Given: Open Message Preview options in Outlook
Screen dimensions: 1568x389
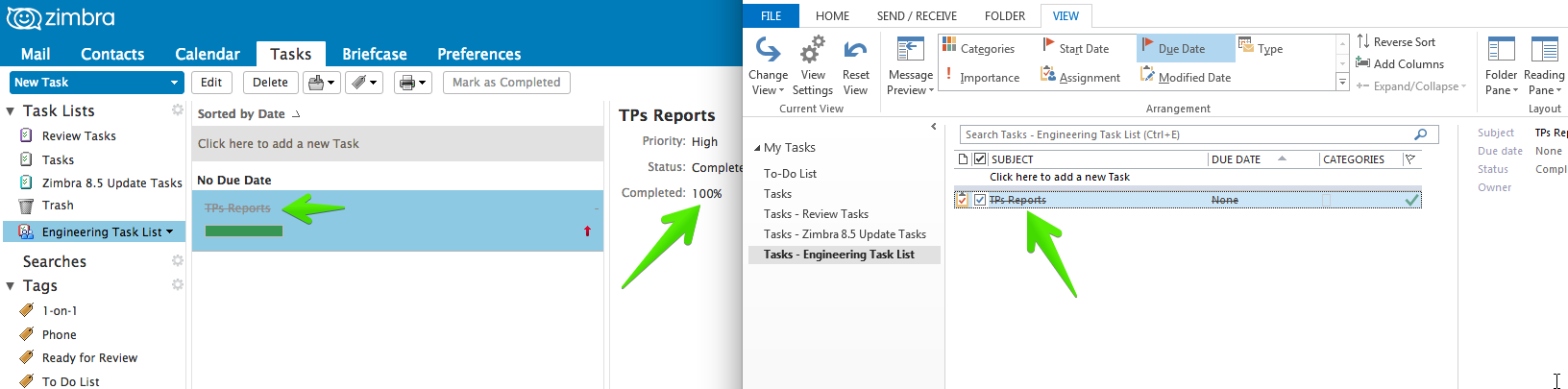Looking at the screenshot, I should tap(910, 65).
